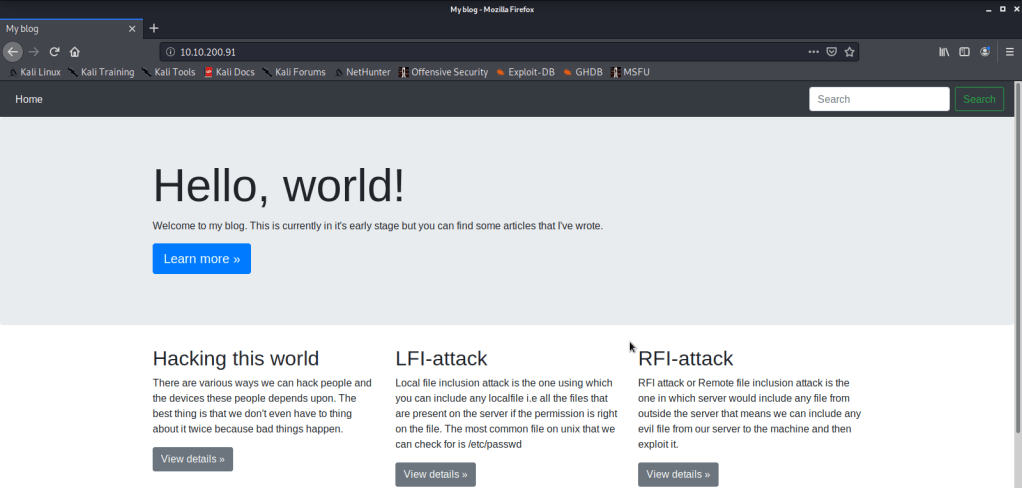1022x488 pixels.
Task: Toggle the sidebar view icon
Action: point(965,52)
